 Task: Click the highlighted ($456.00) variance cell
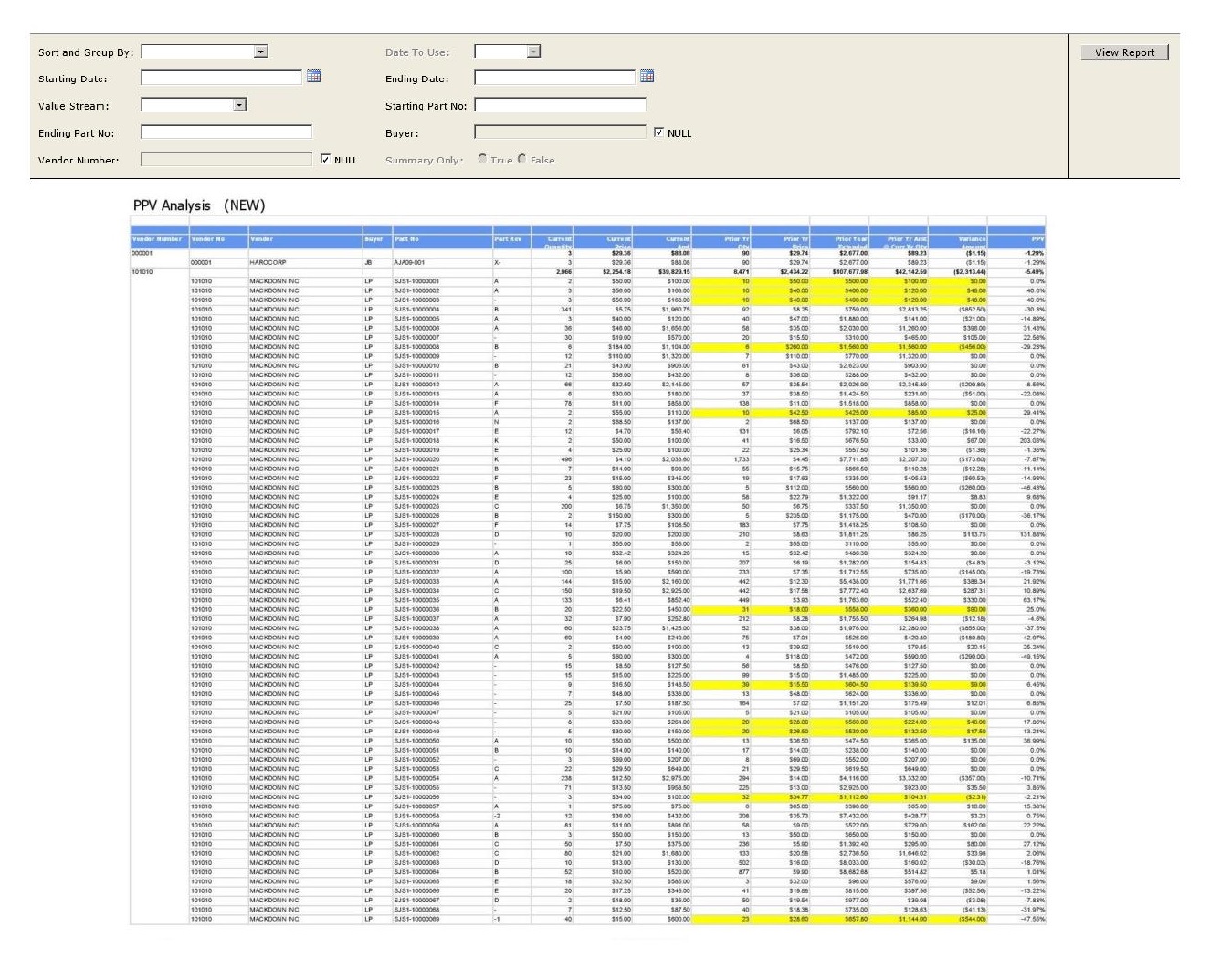[x=972, y=347]
